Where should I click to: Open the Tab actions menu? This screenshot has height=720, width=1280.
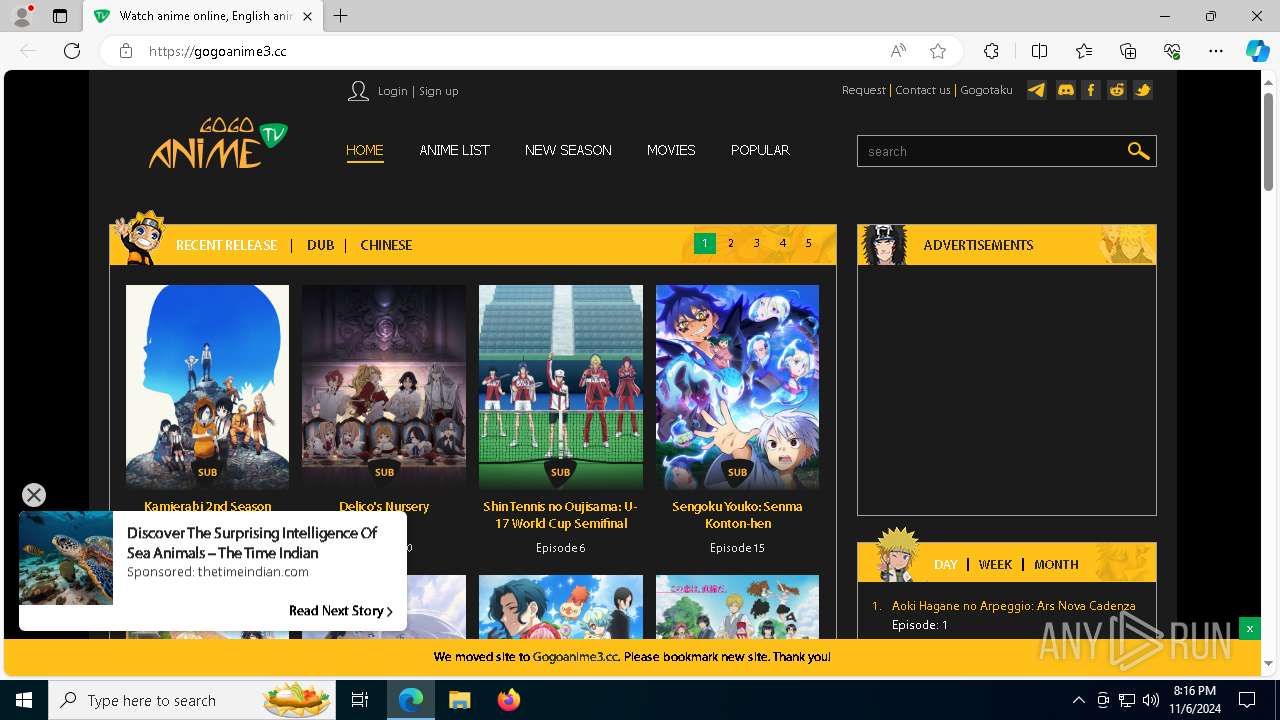[x=60, y=16]
